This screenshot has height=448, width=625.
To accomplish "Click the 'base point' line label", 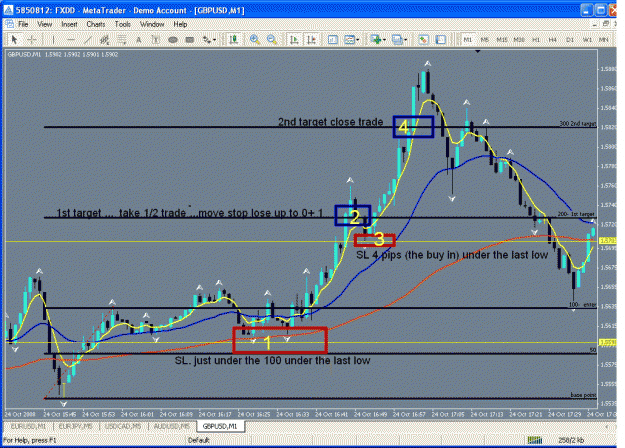I will pyautogui.click(x=583, y=395).
